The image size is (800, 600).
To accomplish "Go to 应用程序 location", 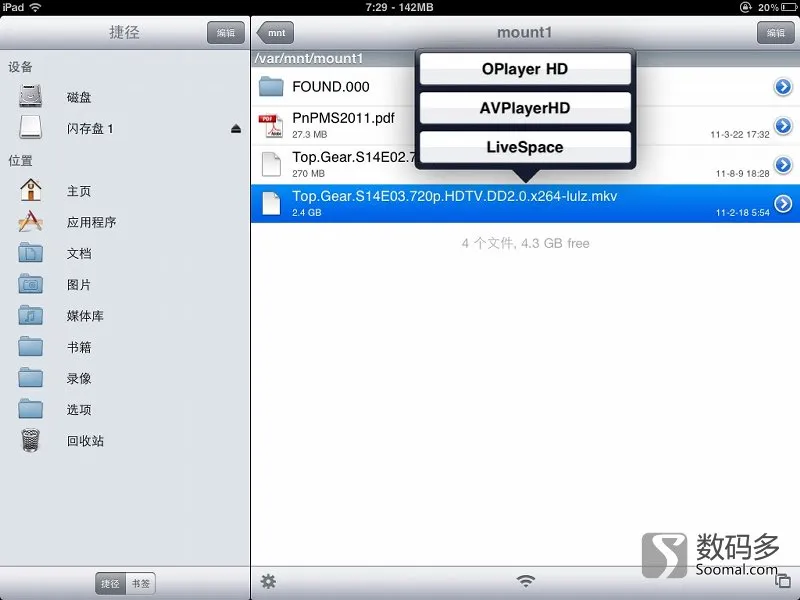I will tap(91, 222).
